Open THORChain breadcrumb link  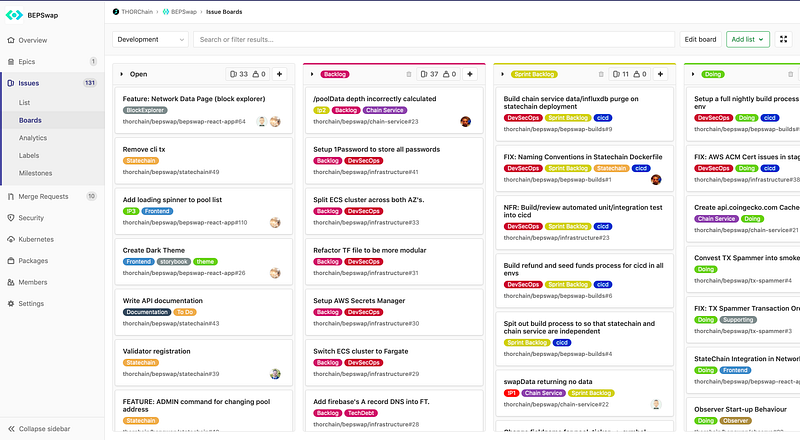click(x=137, y=12)
